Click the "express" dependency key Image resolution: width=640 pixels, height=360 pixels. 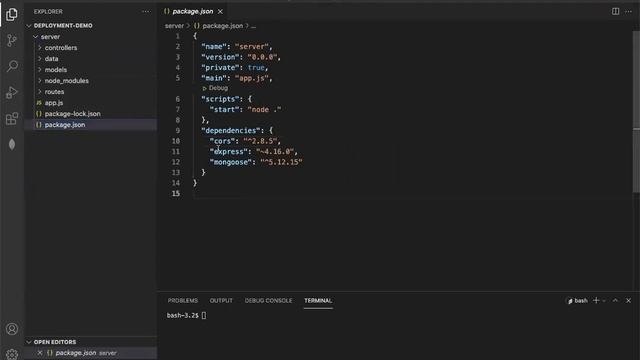pyautogui.click(x=229, y=152)
